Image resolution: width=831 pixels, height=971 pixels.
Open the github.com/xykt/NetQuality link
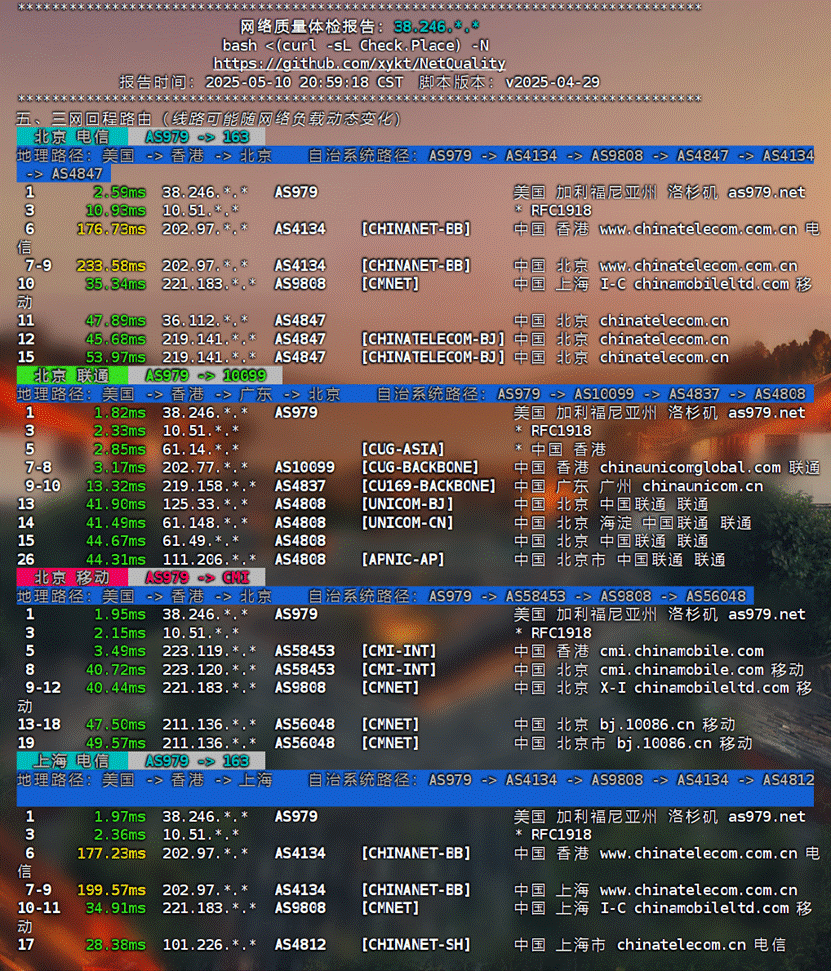tap(359, 63)
